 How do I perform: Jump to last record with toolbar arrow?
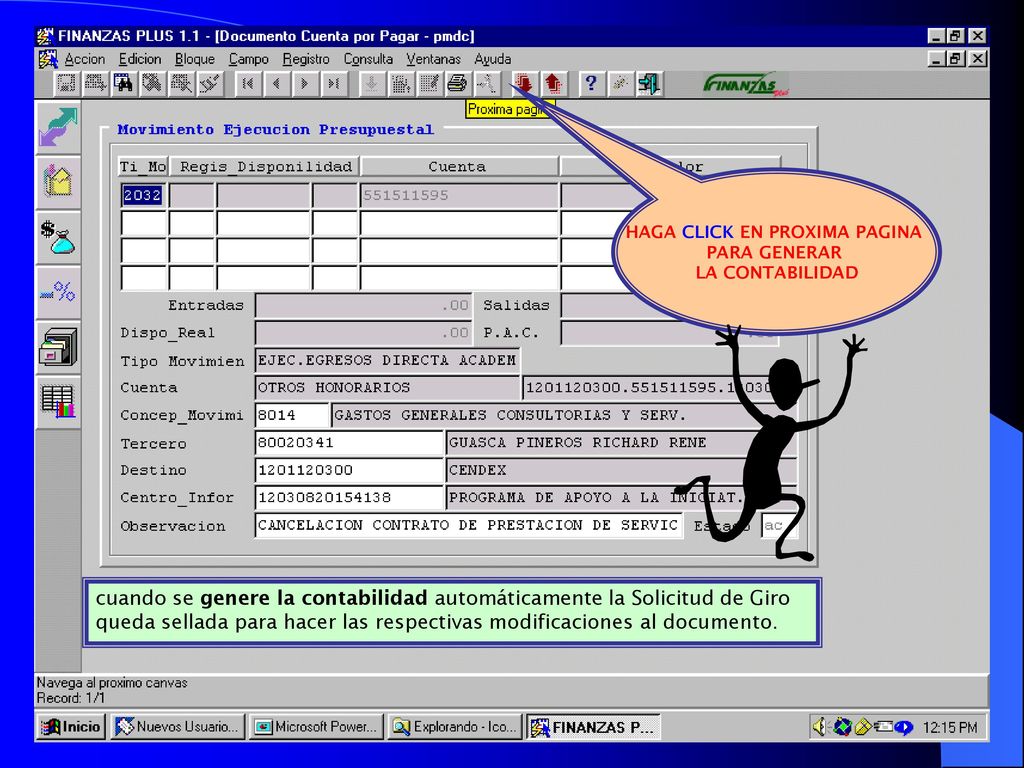point(334,84)
